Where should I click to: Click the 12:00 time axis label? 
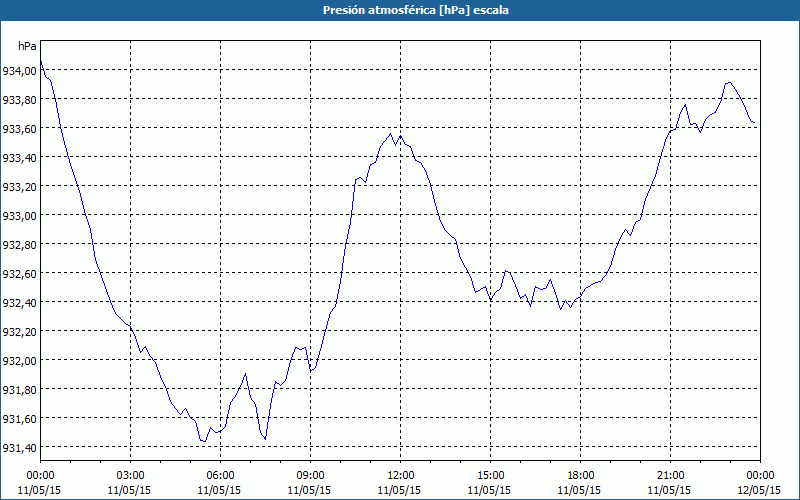click(400, 476)
